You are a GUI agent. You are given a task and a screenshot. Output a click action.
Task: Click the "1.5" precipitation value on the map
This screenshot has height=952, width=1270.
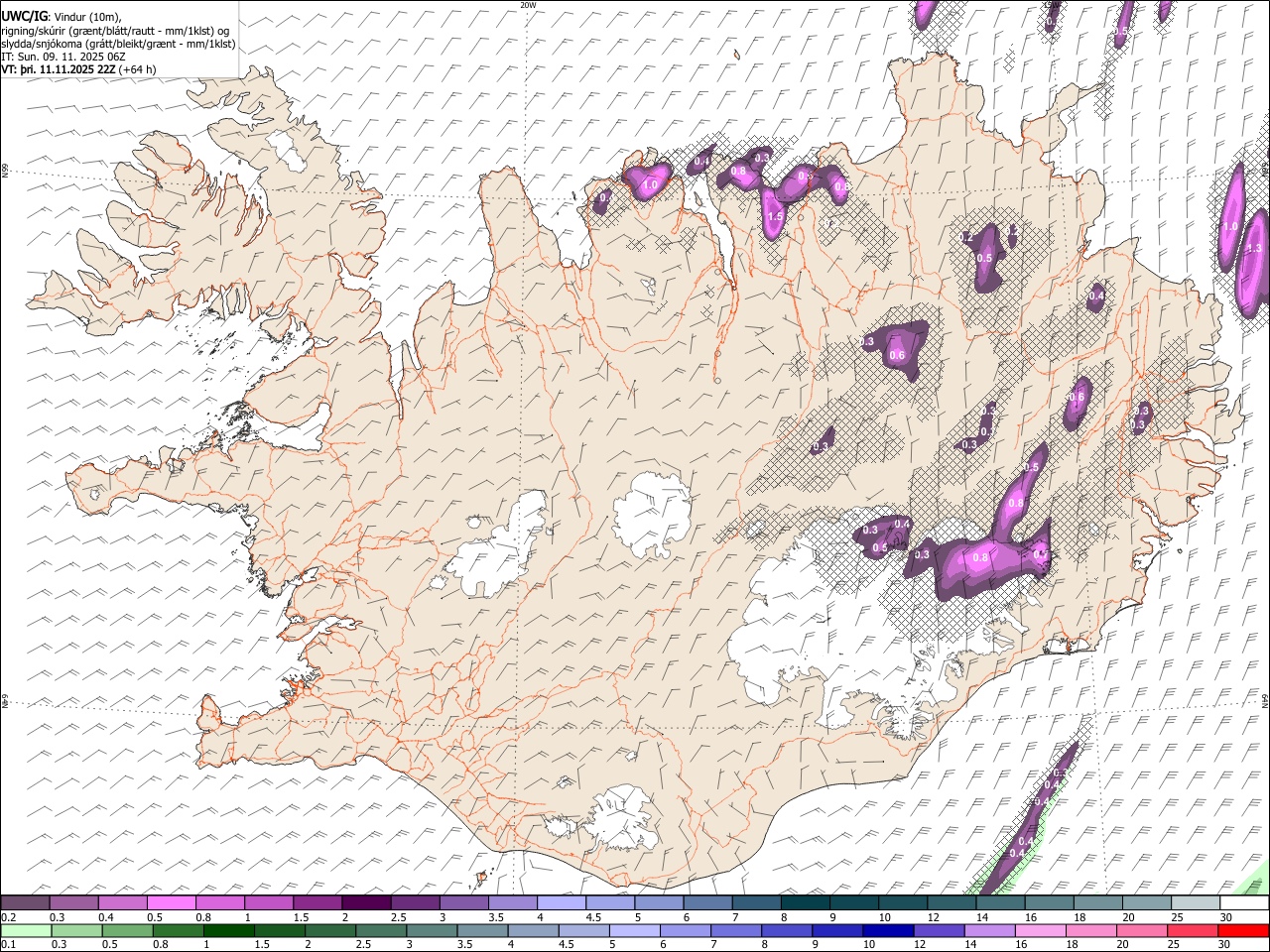(x=776, y=215)
